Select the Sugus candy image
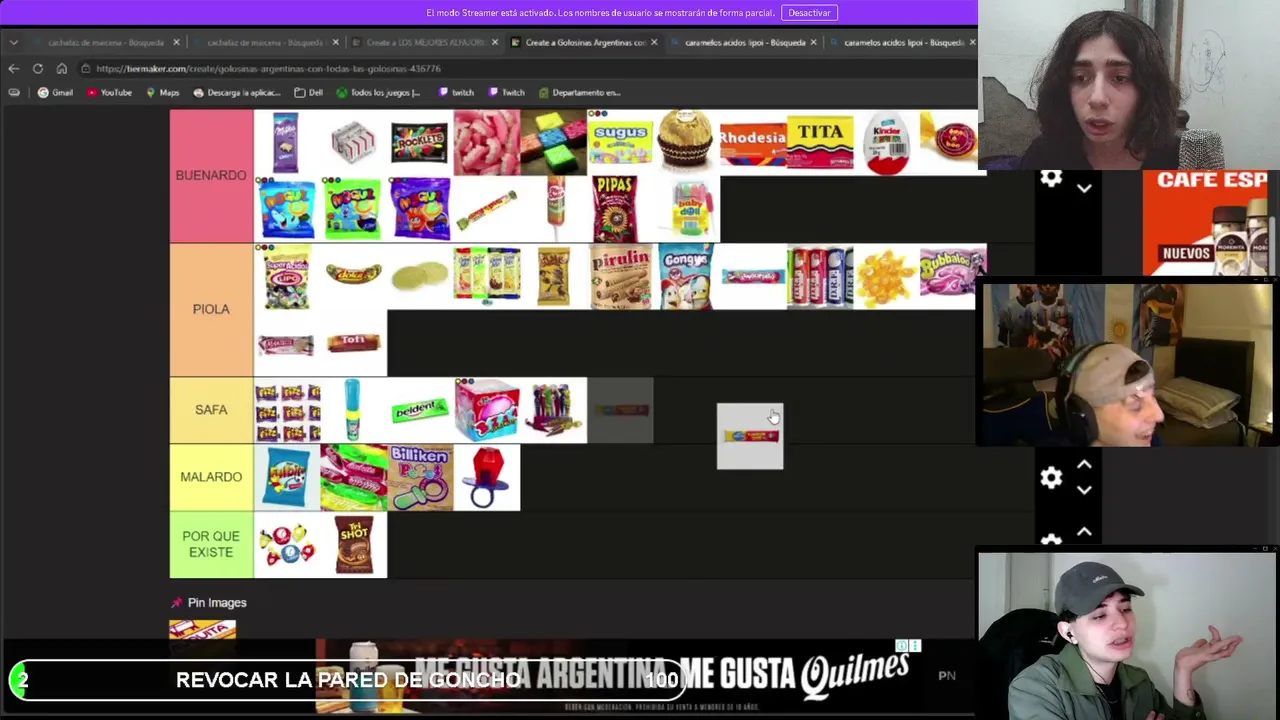 click(620, 142)
